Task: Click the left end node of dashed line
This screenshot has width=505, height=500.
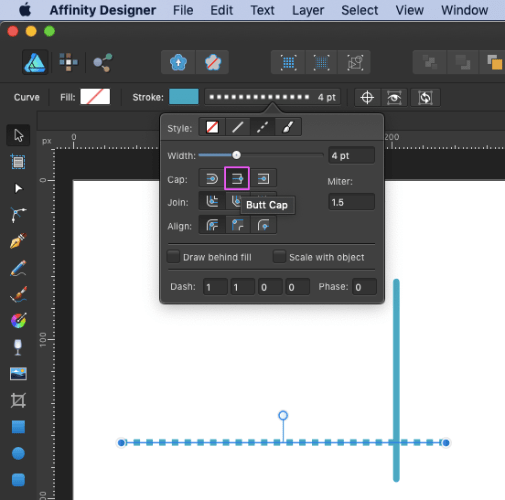Action: pos(121,443)
